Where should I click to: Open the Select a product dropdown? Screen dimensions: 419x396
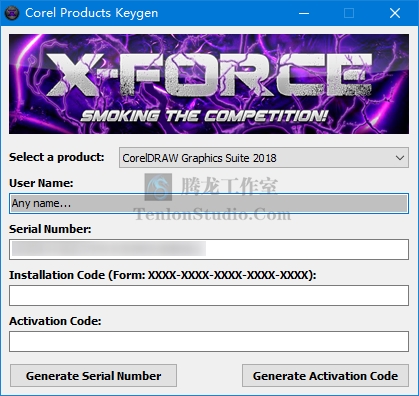[x=264, y=158]
